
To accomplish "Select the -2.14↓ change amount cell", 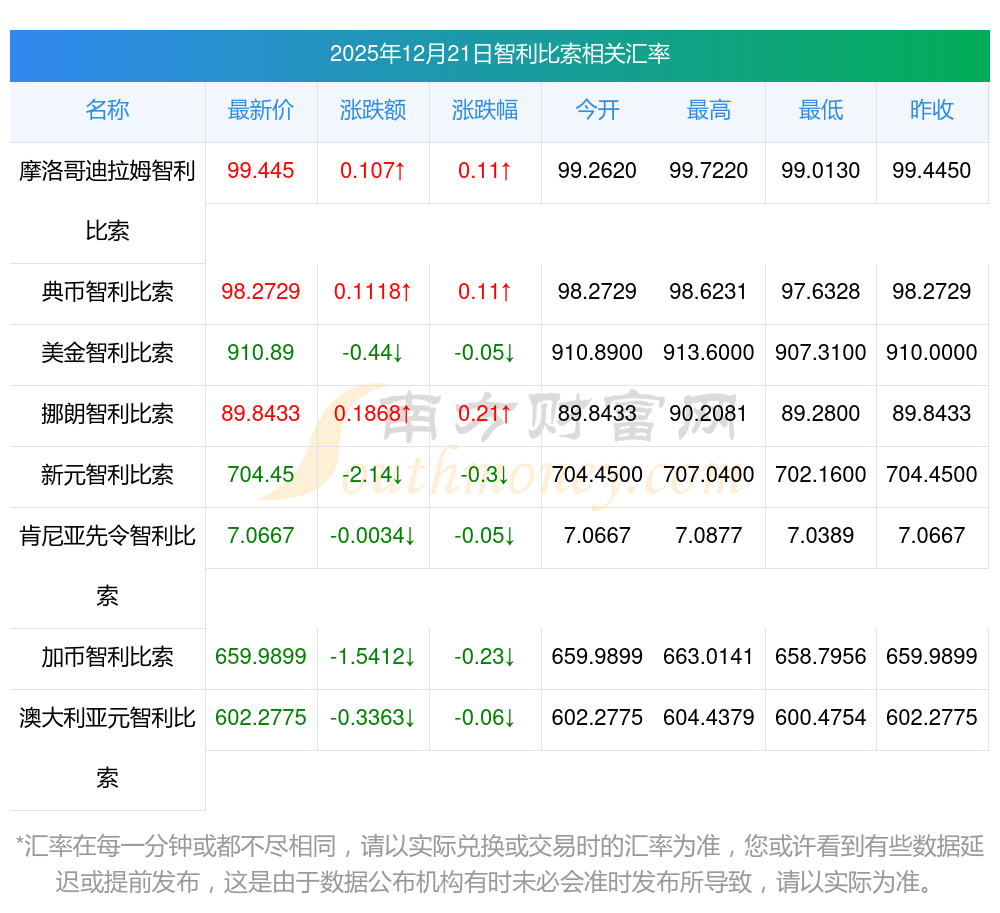I will coord(373,475).
